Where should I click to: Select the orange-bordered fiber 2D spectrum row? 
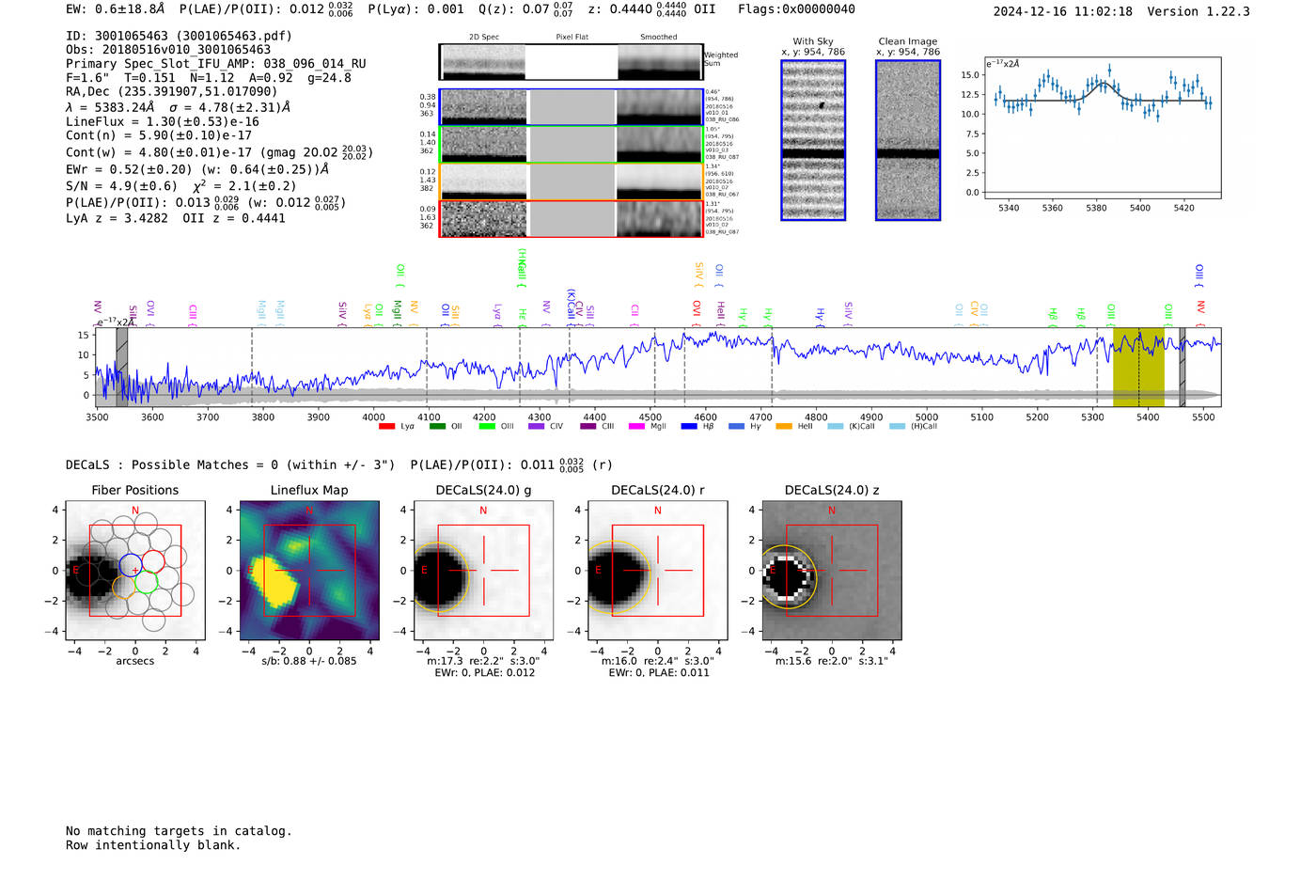point(571,181)
